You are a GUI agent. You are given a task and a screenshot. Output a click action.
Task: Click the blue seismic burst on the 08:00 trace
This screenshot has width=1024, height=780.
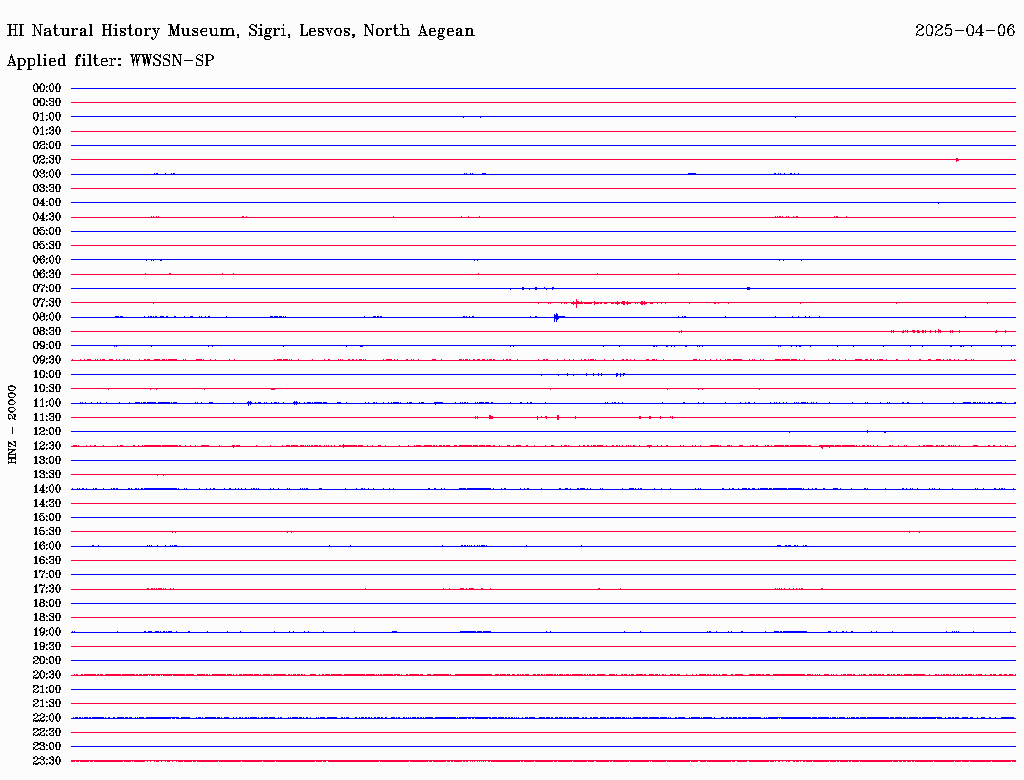tap(558, 317)
